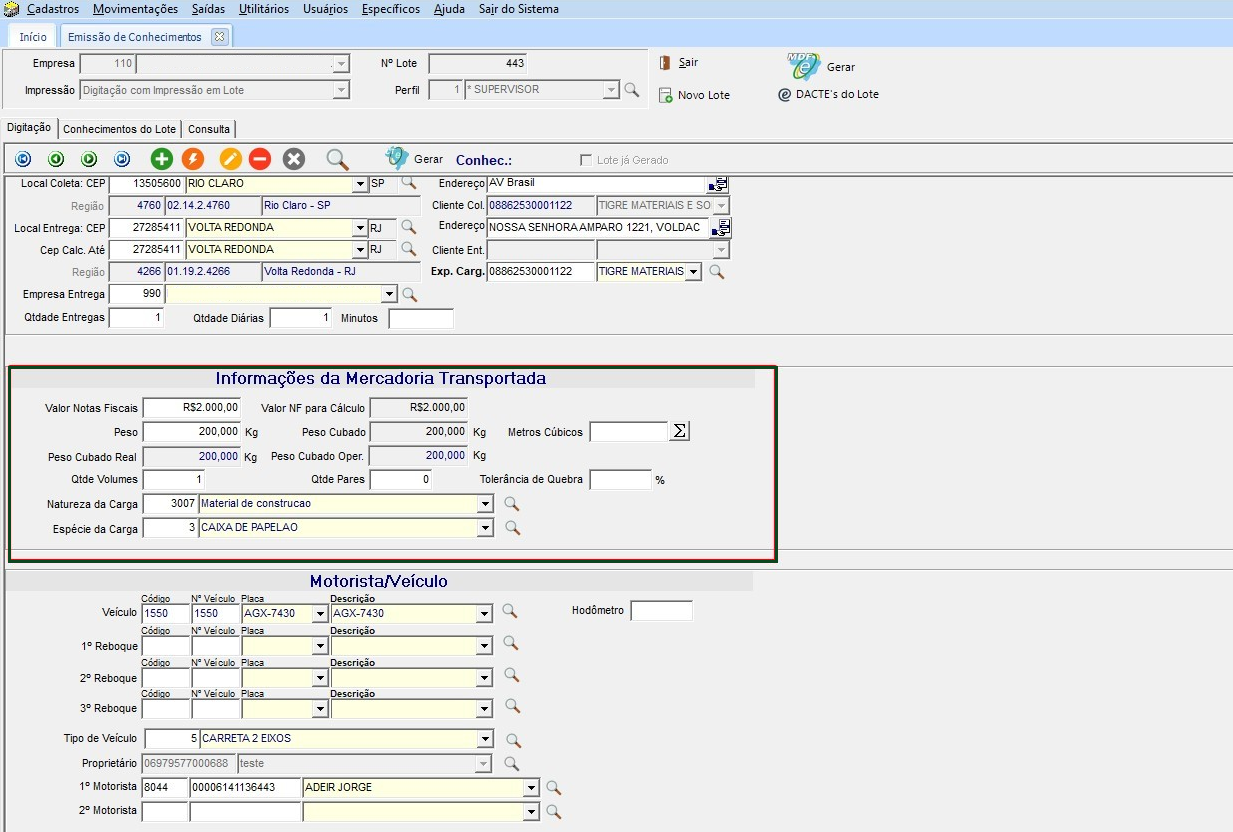Viewport: 1233px width, 832px height.
Task: Click the Novo Lote button
Action: click(695, 95)
